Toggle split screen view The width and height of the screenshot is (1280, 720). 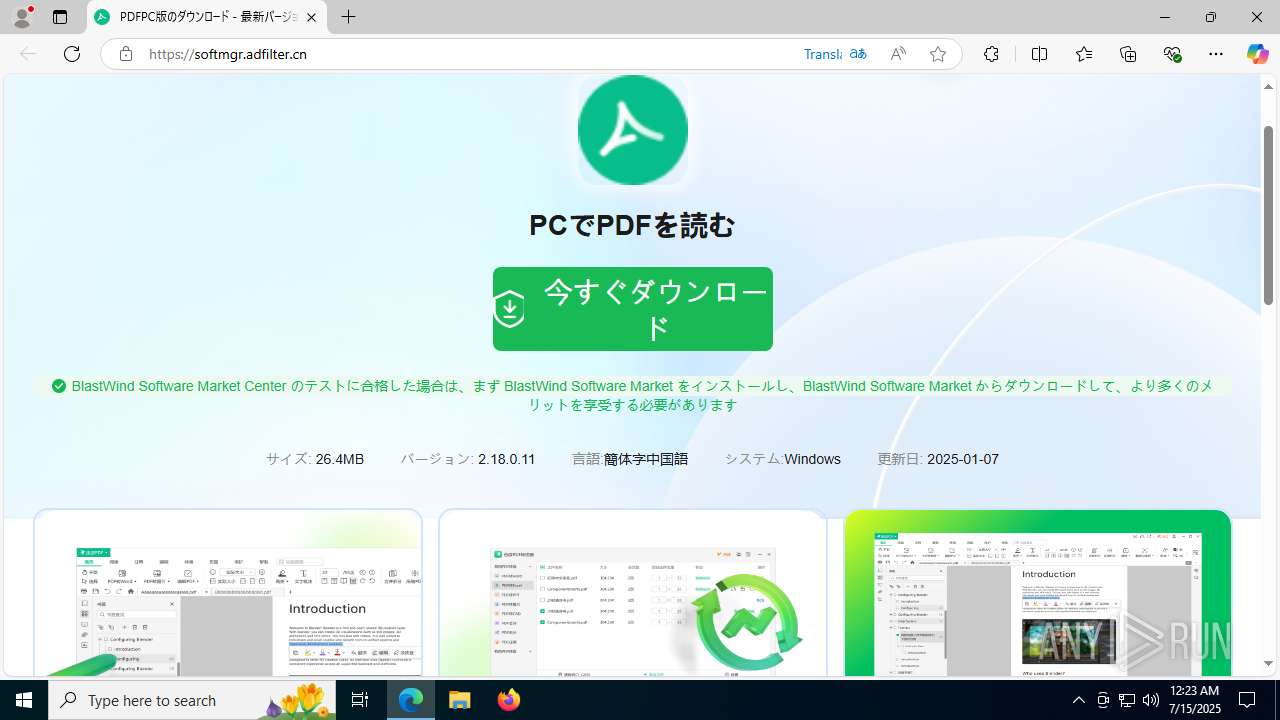1039,54
